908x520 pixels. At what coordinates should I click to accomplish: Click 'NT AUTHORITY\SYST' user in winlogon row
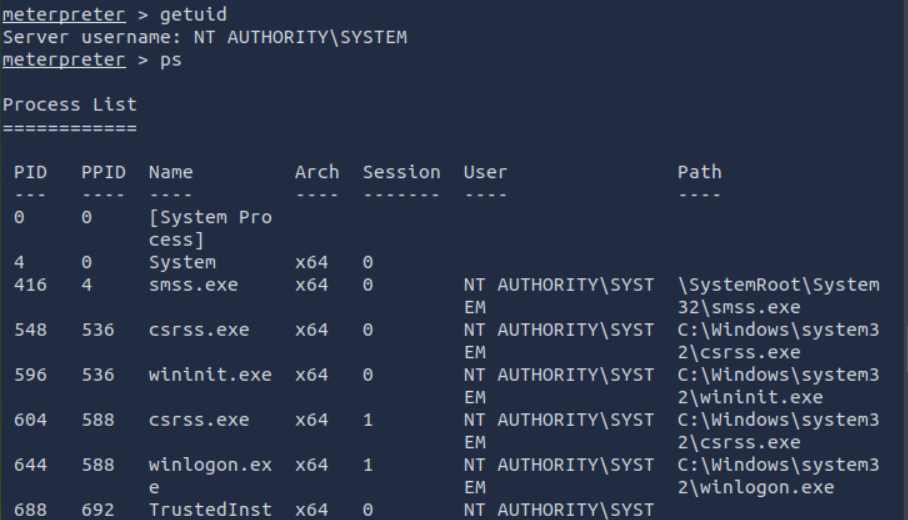[559, 465]
